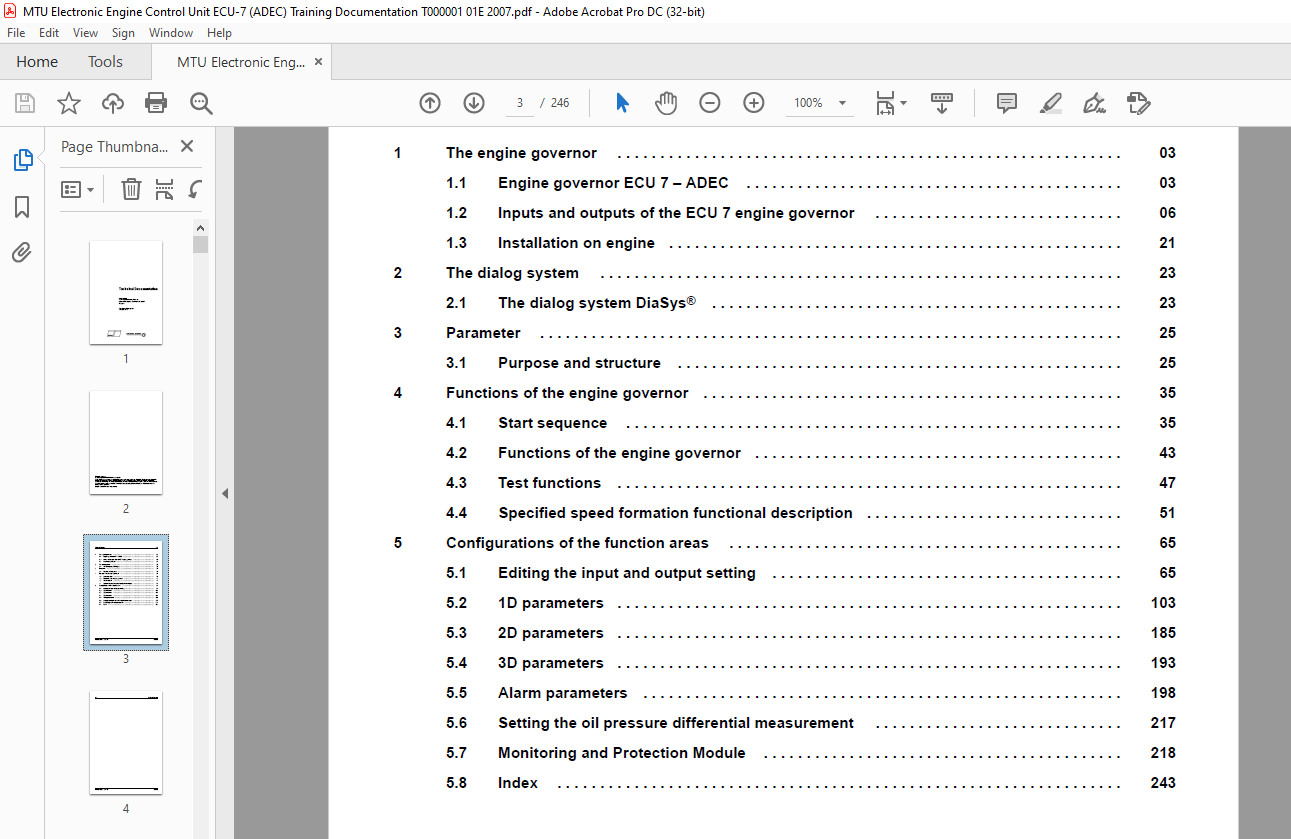1291x839 pixels.
Task: Select page 1 thumbnail
Action: (126, 292)
